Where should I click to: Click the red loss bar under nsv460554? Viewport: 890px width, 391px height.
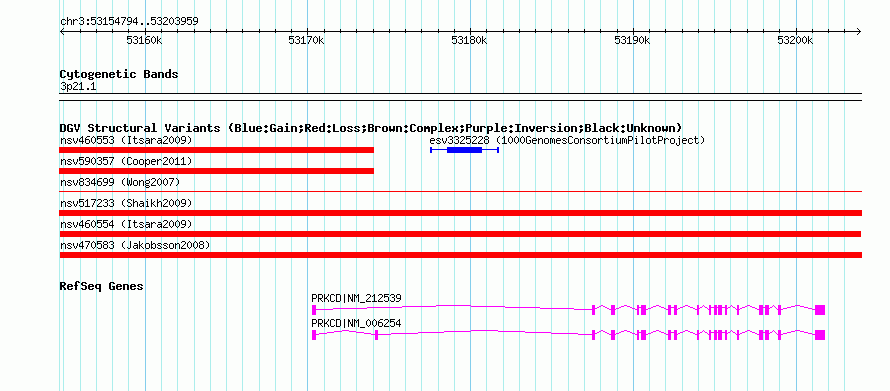click(460, 234)
